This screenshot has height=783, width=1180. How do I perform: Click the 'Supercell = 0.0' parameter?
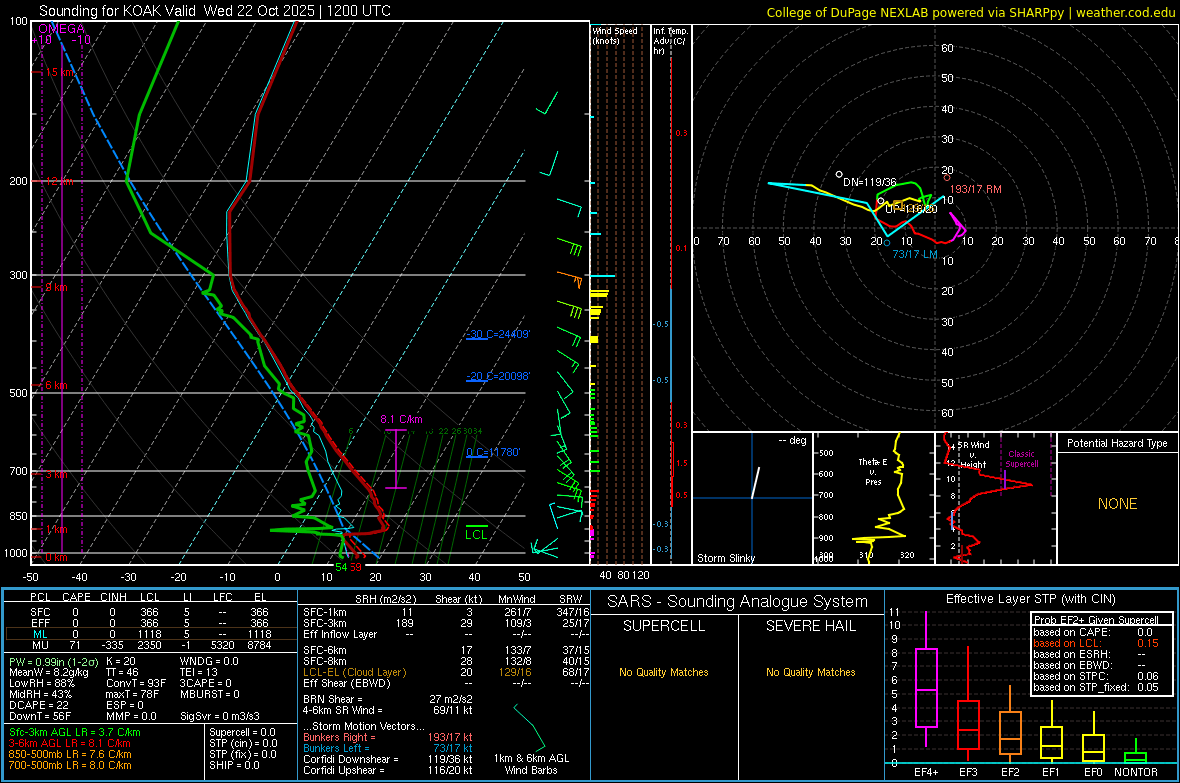click(x=242, y=732)
